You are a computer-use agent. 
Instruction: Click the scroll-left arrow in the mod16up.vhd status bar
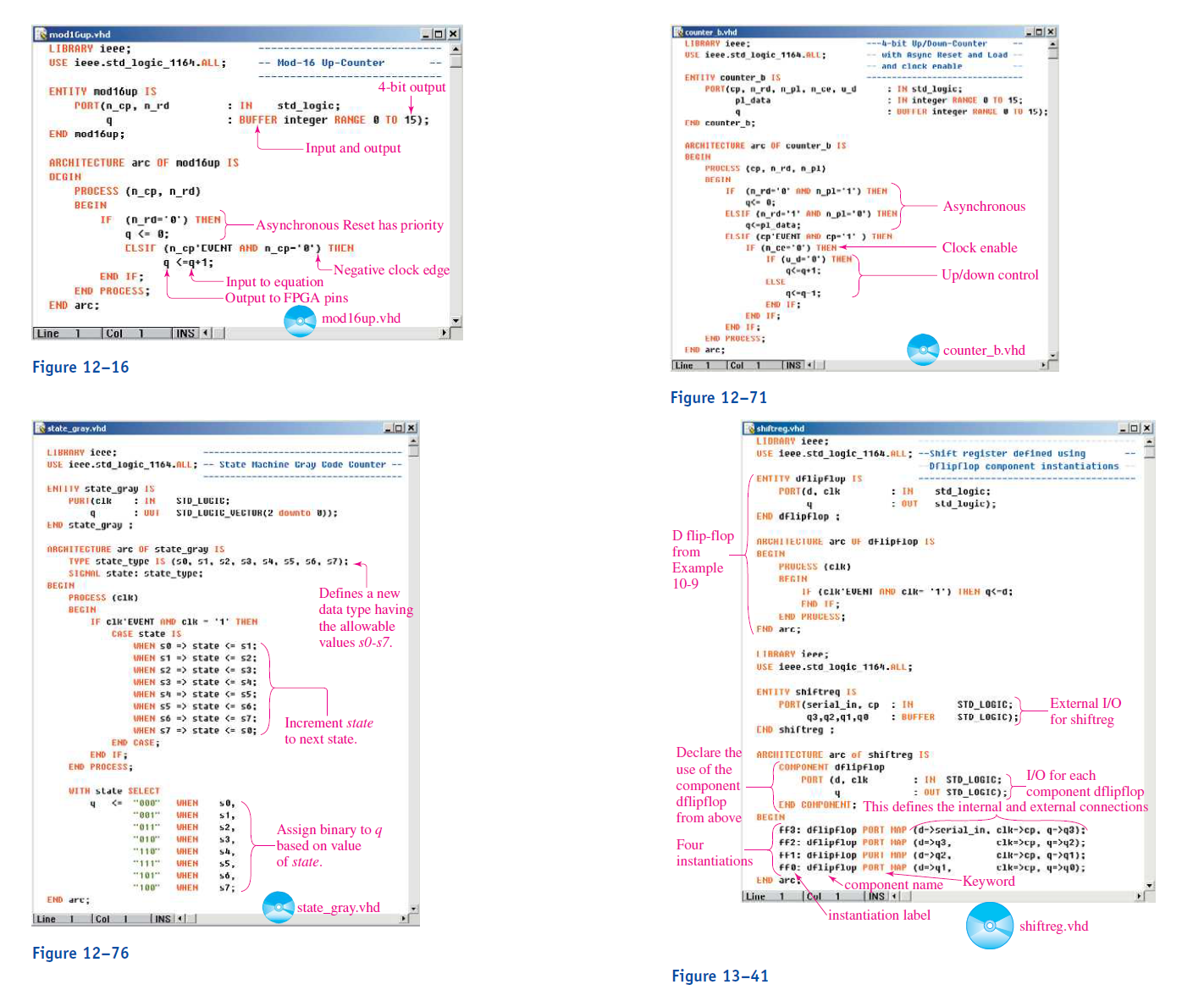(x=205, y=333)
